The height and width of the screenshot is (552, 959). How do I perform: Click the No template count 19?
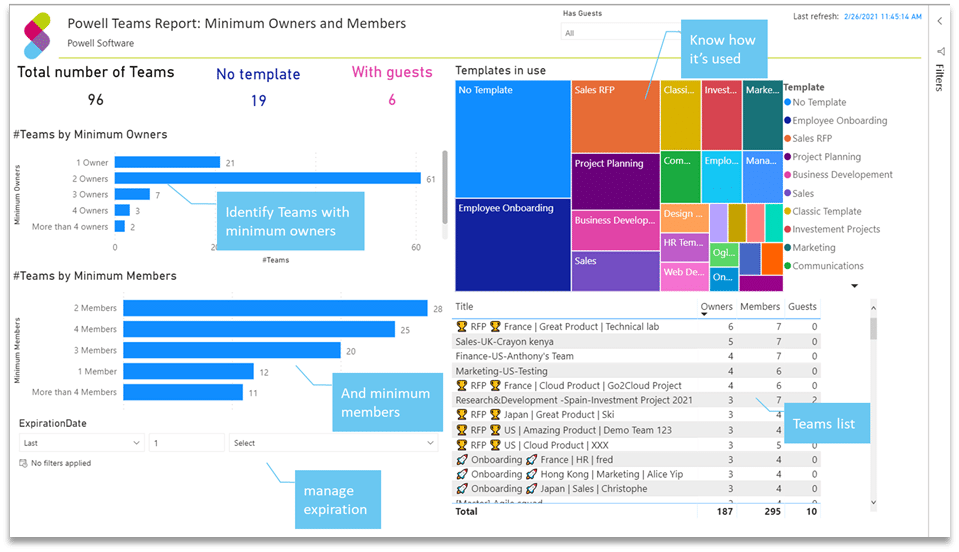tap(259, 101)
